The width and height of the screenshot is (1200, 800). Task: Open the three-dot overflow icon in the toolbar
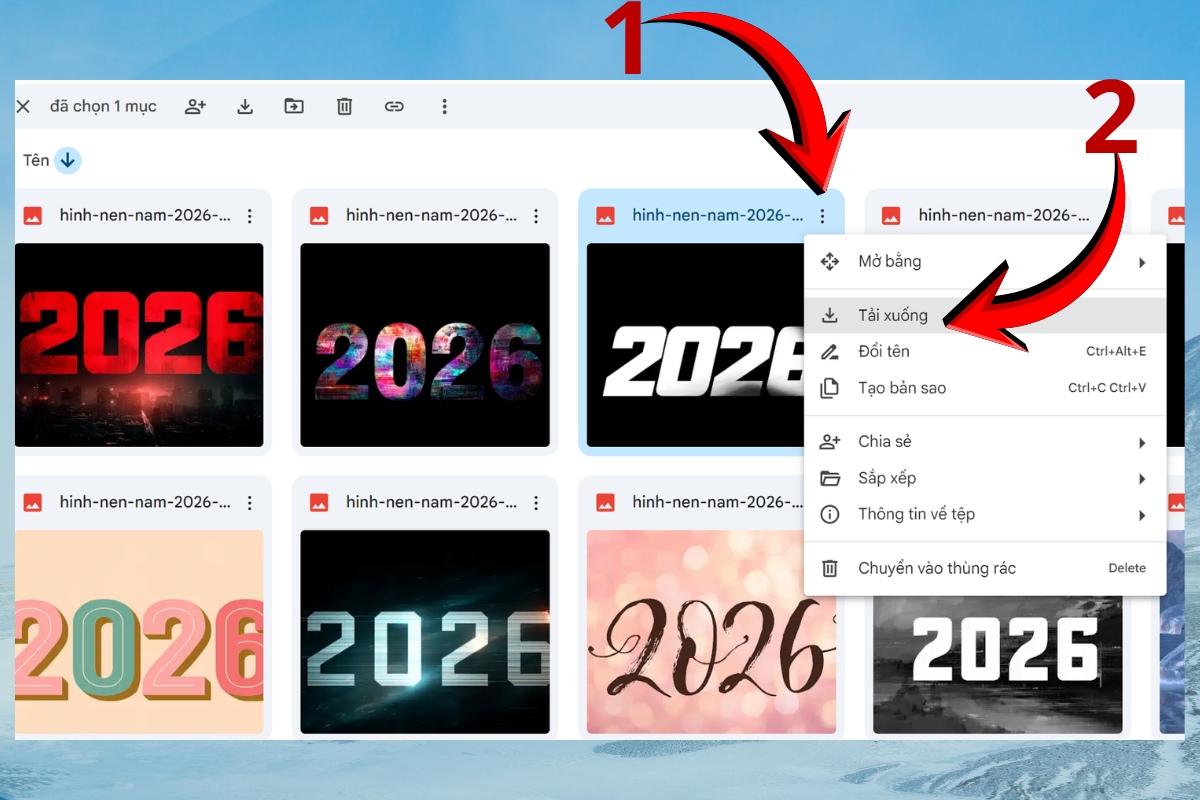point(444,106)
